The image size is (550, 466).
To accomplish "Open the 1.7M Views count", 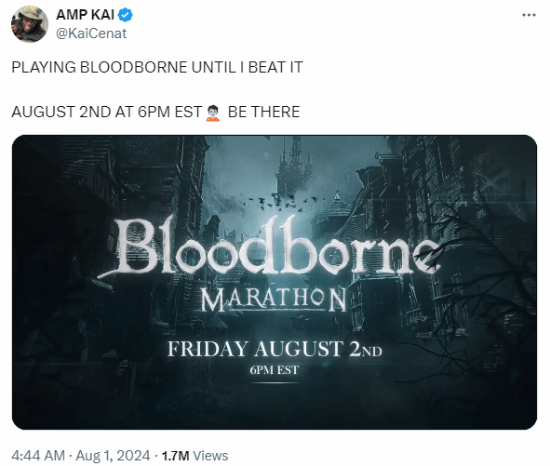I will tap(195, 455).
